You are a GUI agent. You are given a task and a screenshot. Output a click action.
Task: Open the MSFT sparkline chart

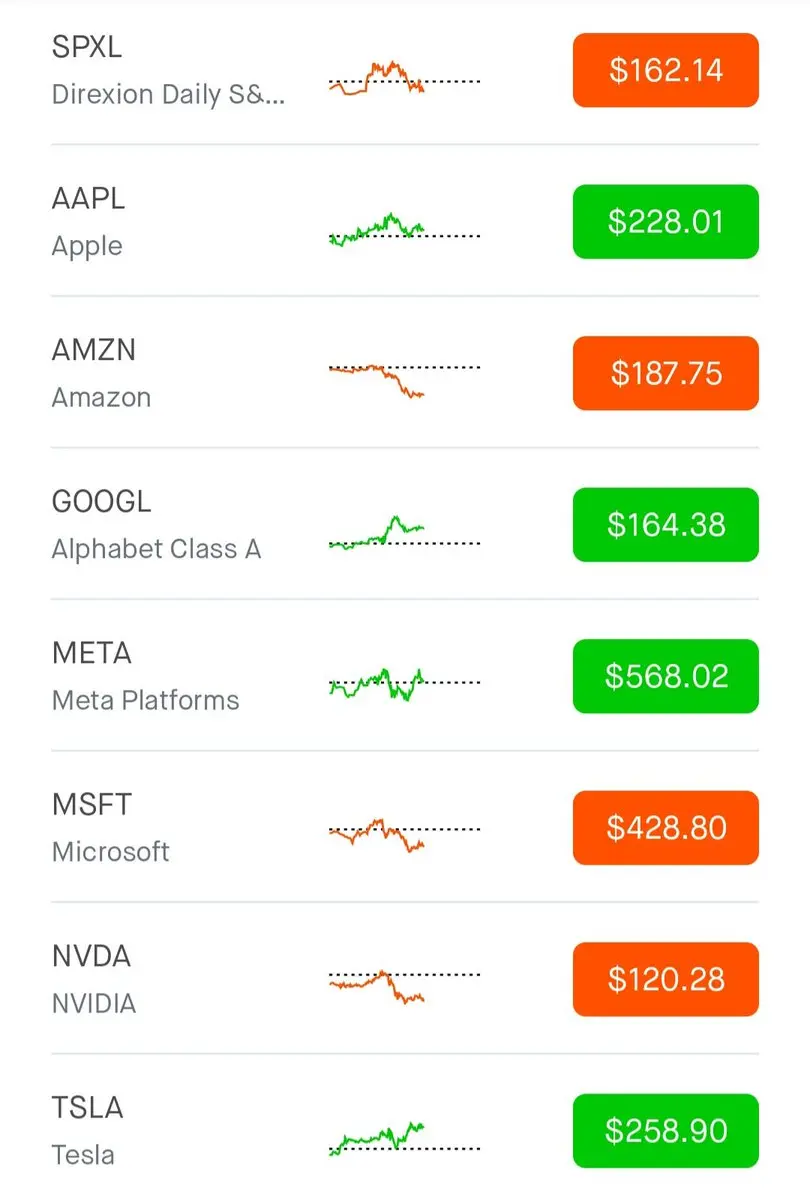(x=404, y=835)
